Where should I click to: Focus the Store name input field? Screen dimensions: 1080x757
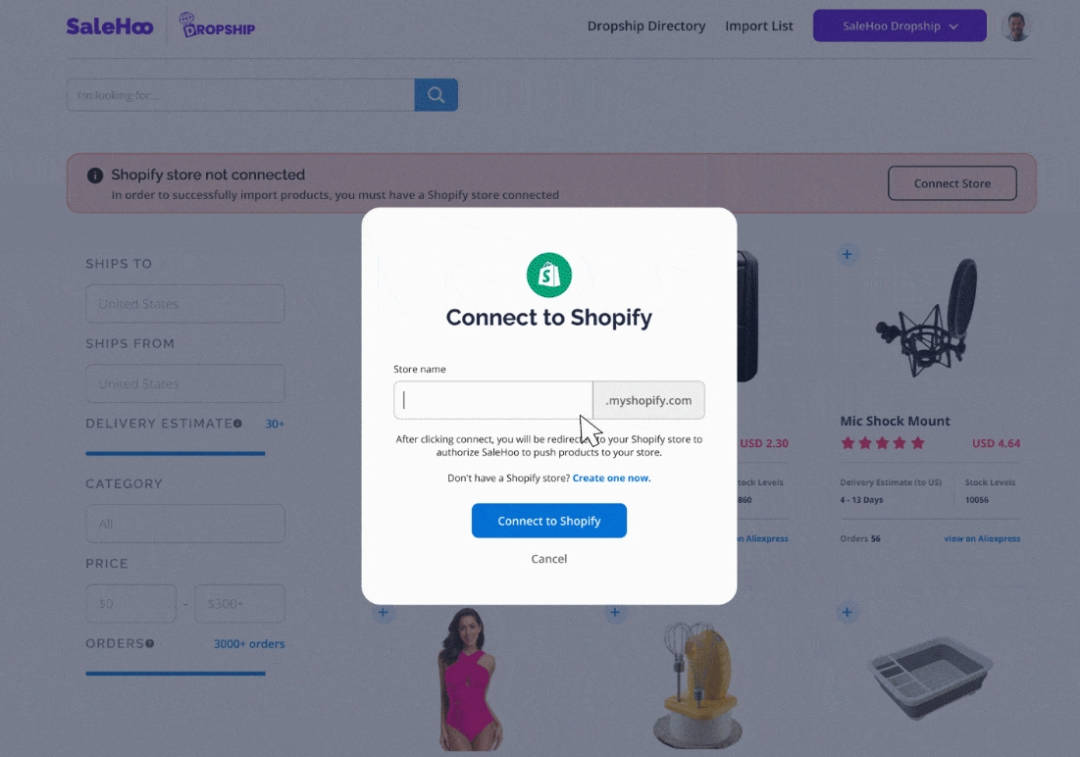pyautogui.click(x=493, y=400)
